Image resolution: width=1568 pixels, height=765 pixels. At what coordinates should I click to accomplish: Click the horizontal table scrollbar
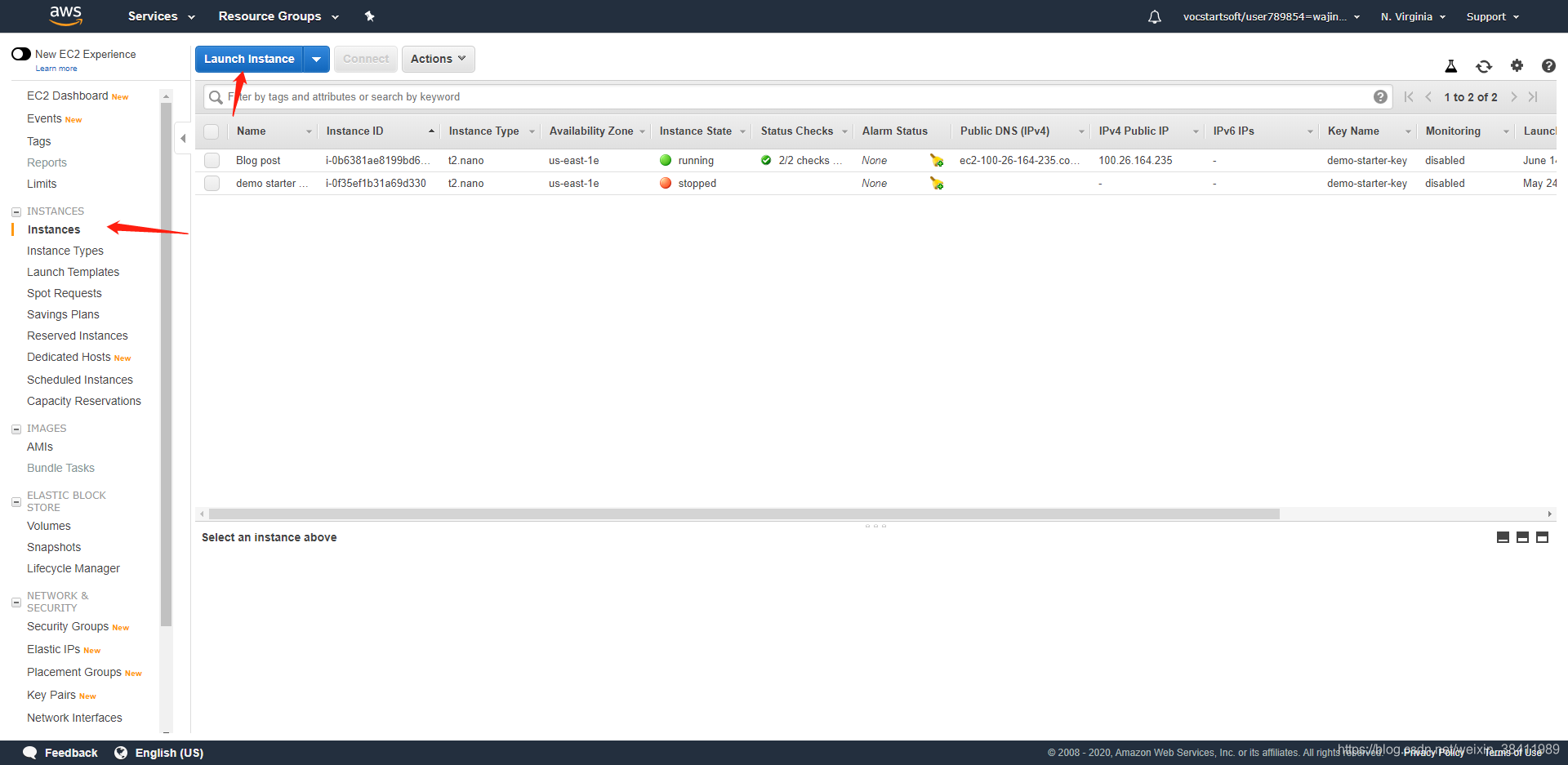point(744,514)
